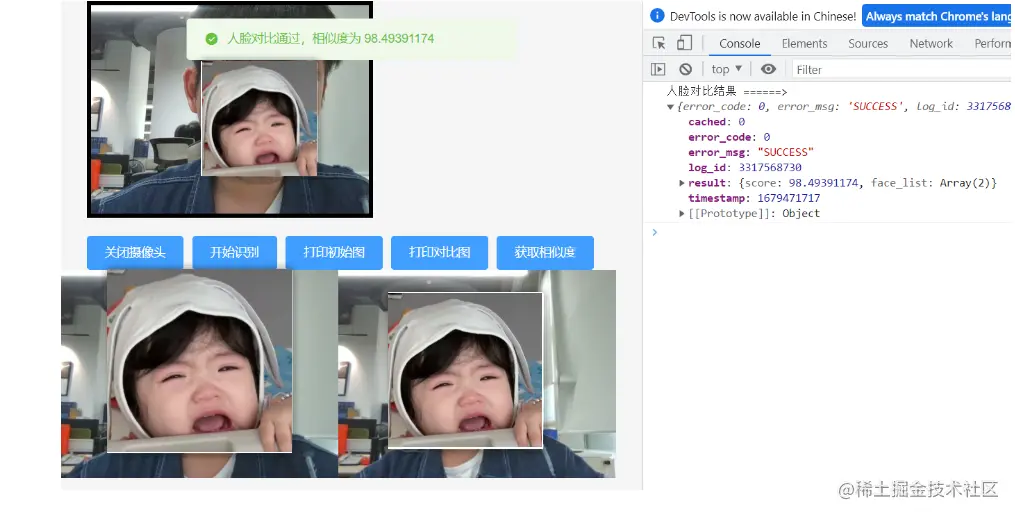
Task: Click the timestamp value 1679471717
Action: [x=788, y=198]
